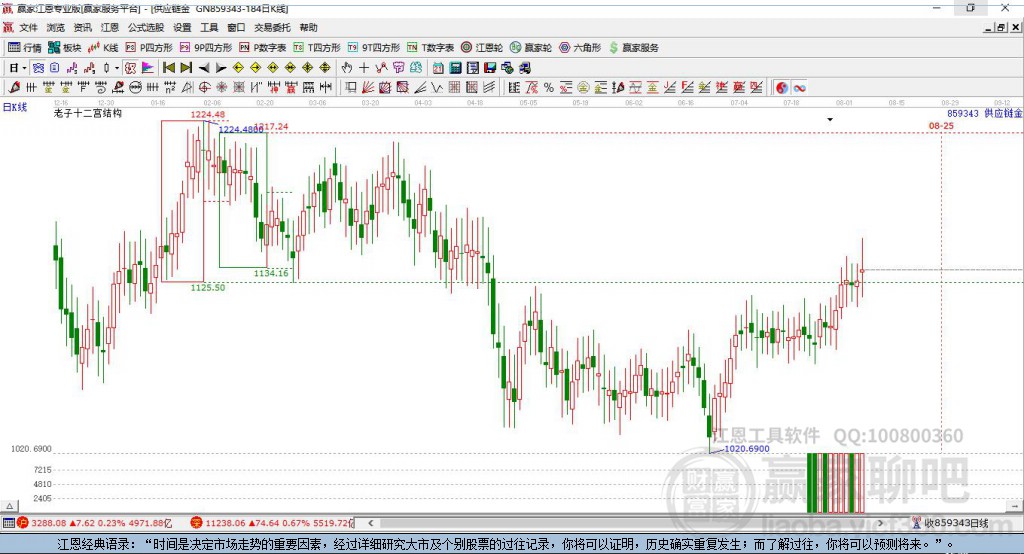Click the P四方形 toolbar button
The width and height of the screenshot is (1024, 554).
(x=149, y=48)
